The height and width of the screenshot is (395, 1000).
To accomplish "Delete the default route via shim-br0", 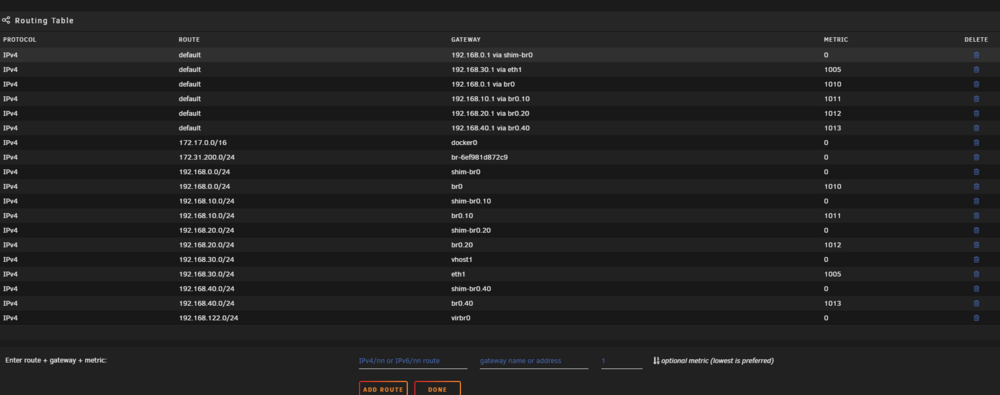I will tap(976, 55).
